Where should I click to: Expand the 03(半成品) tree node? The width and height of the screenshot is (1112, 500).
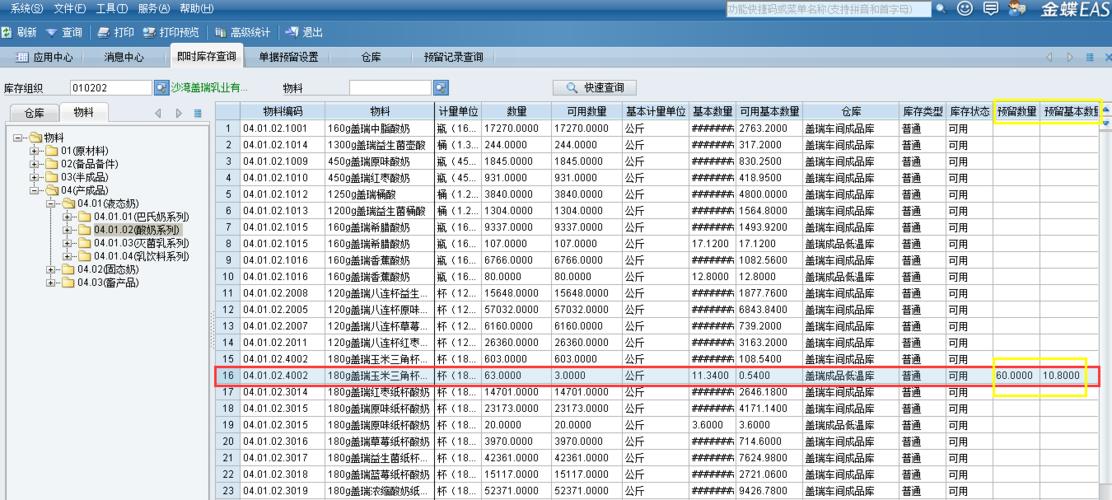[34, 177]
